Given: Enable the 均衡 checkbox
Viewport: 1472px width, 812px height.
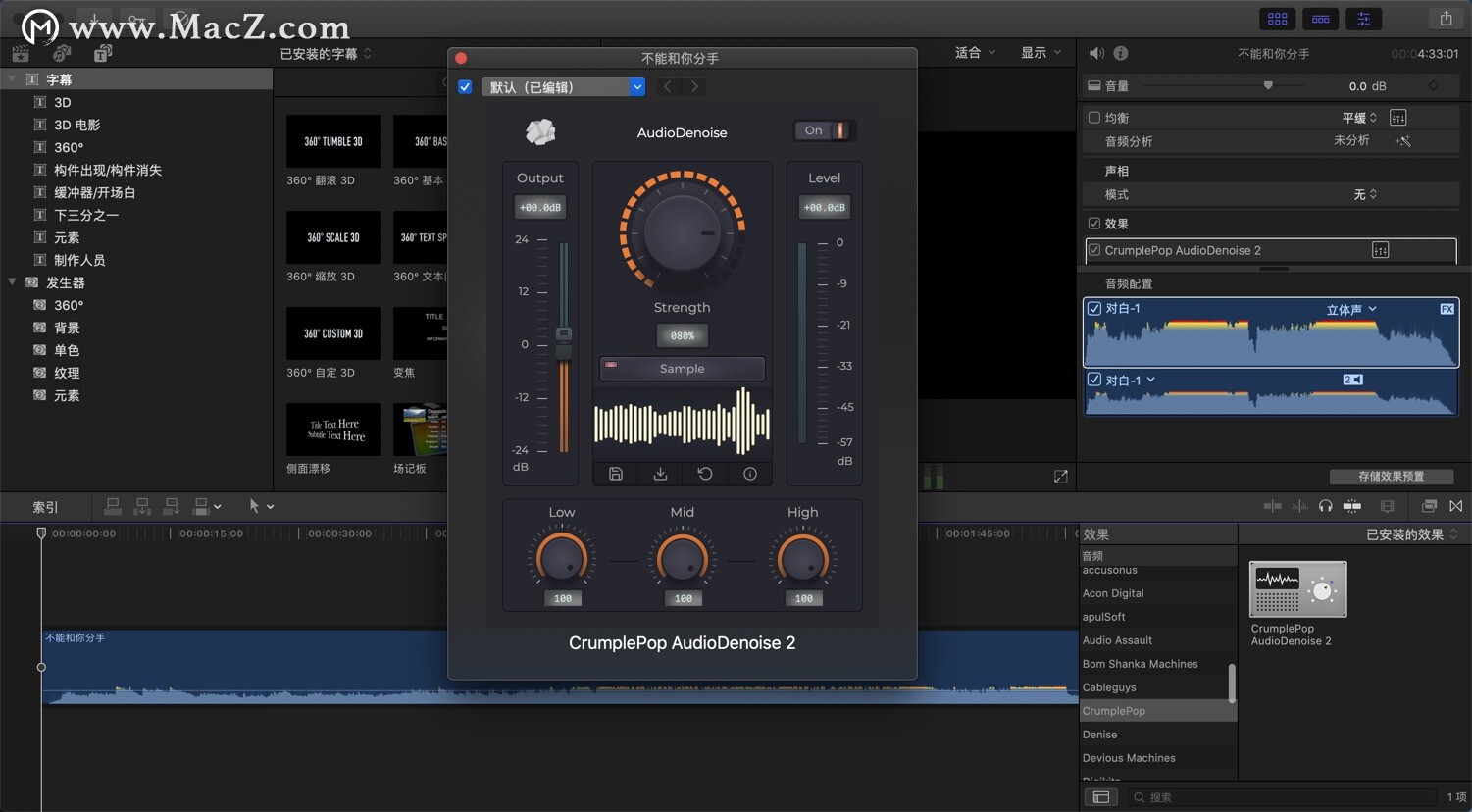Looking at the screenshot, I should tap(1094, 118).
